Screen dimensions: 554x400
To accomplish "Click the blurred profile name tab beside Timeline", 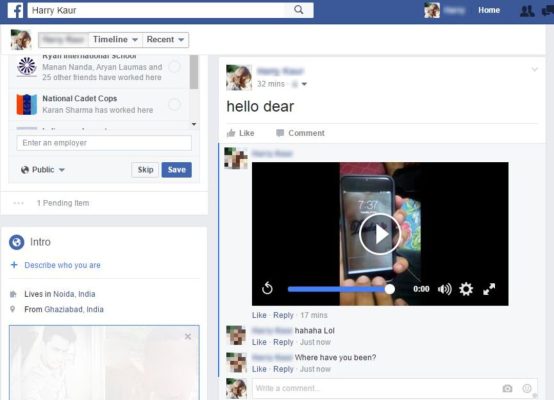I will pyautogui.click(x=64, y=40).
